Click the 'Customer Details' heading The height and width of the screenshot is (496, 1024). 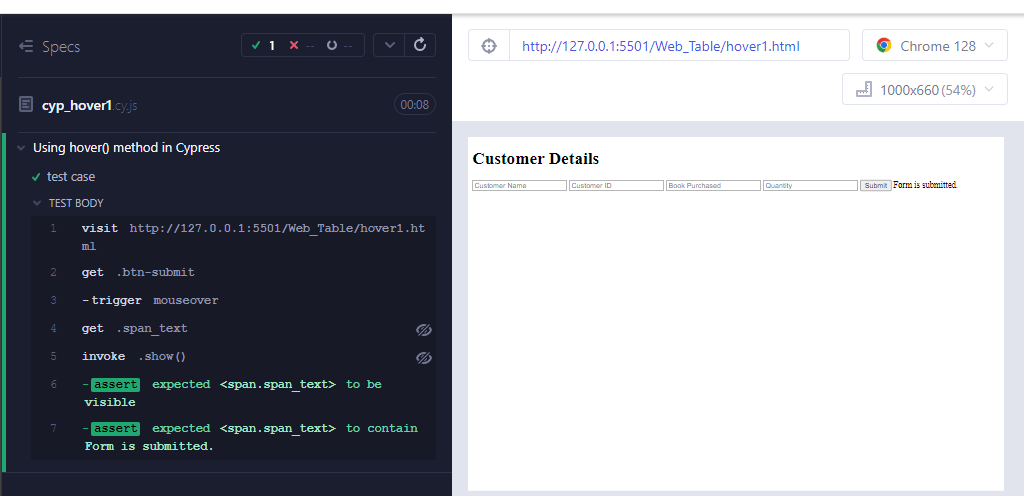(536, 159)
